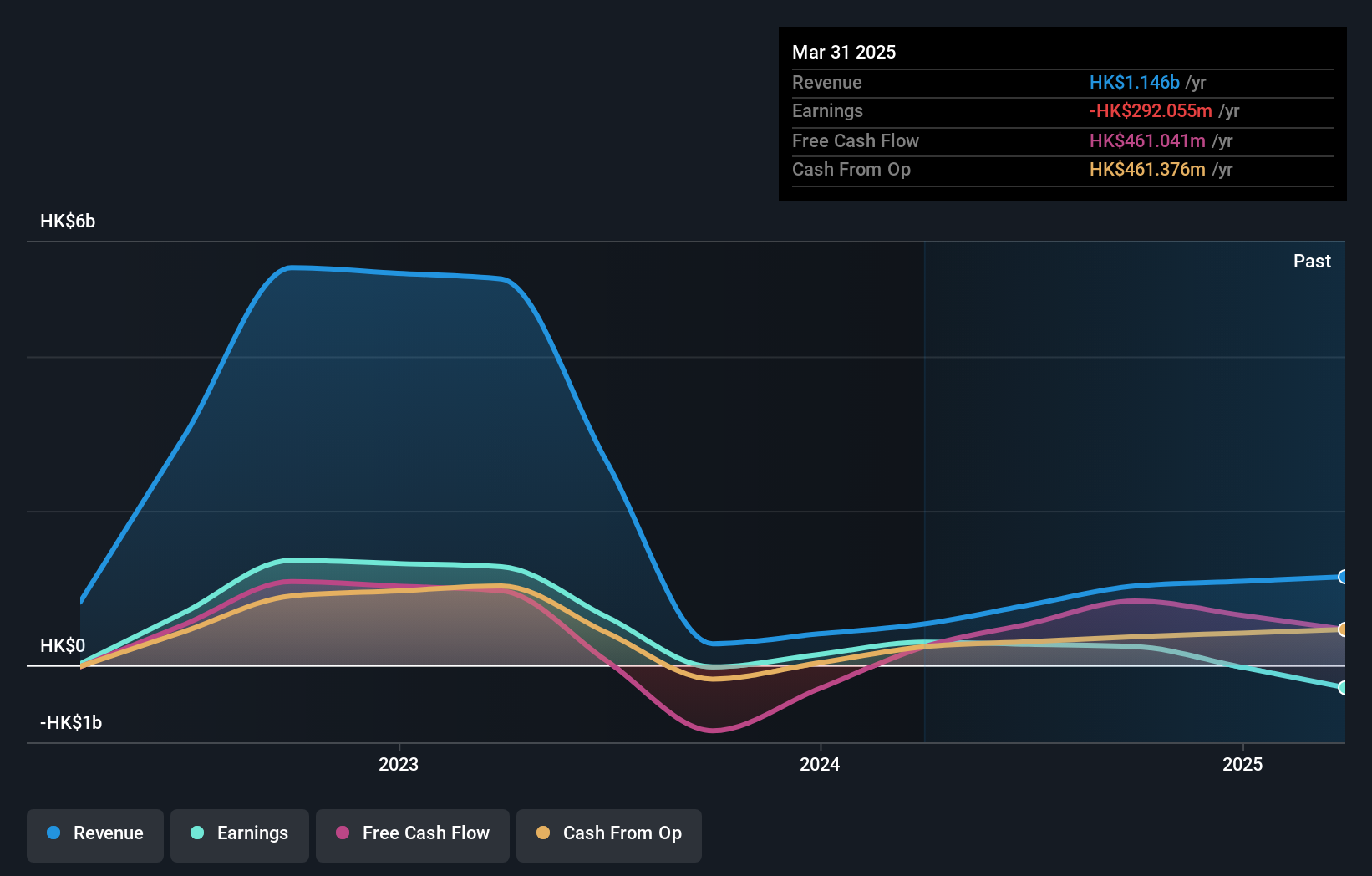Image resolution: width=1372 pixels, height=876 pixels.
Task: Click the negative Earnings value HK$292.055m
Action: (1149, 111)
